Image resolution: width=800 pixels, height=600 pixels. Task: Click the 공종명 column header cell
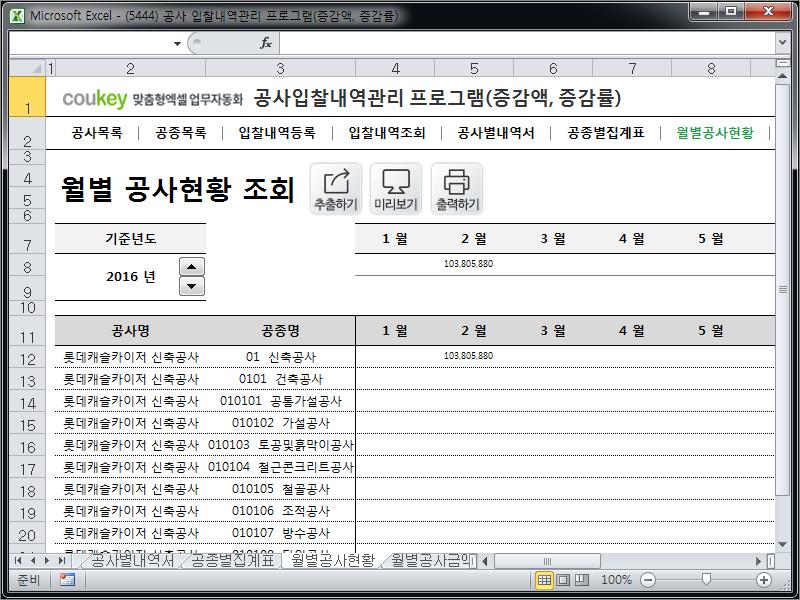pos(280,331)
